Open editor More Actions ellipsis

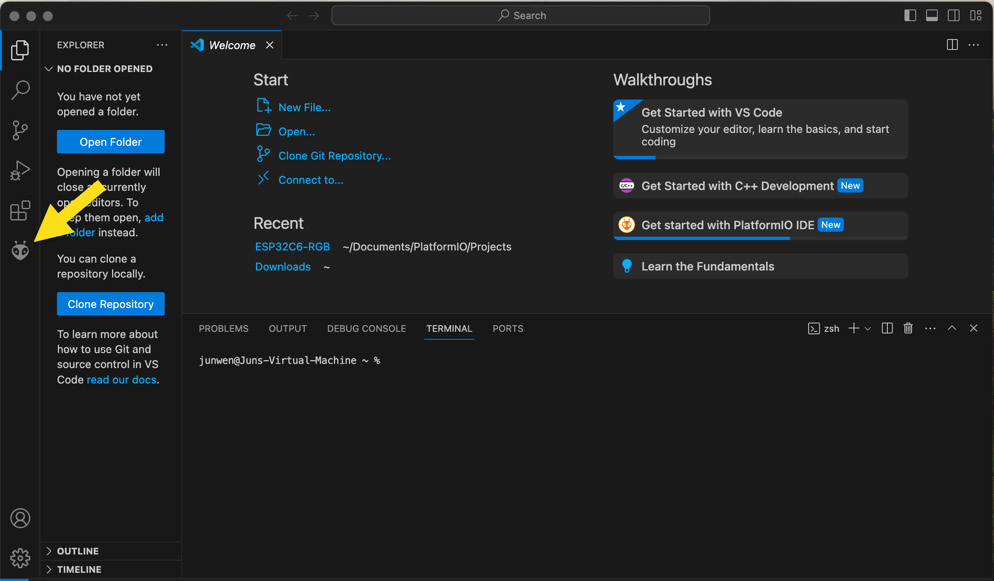tap(974, 44)
